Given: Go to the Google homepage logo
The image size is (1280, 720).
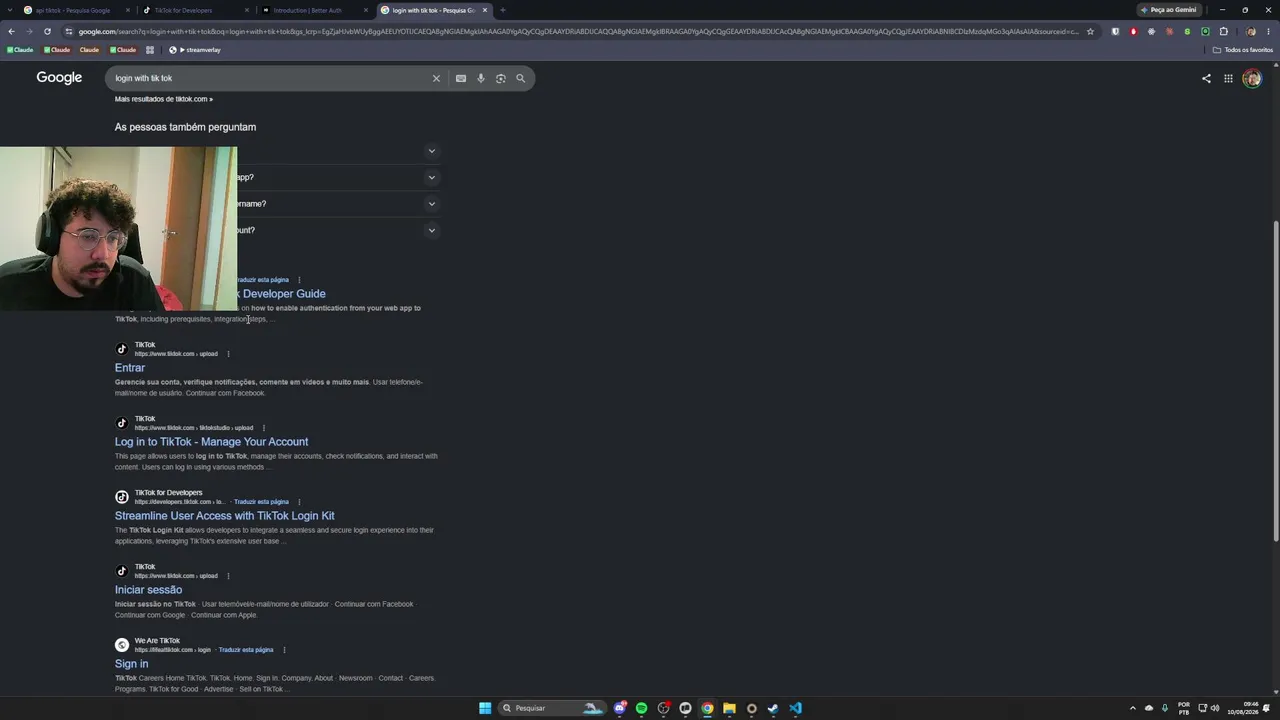Looking at the screenshot, I should click(59, 78).
